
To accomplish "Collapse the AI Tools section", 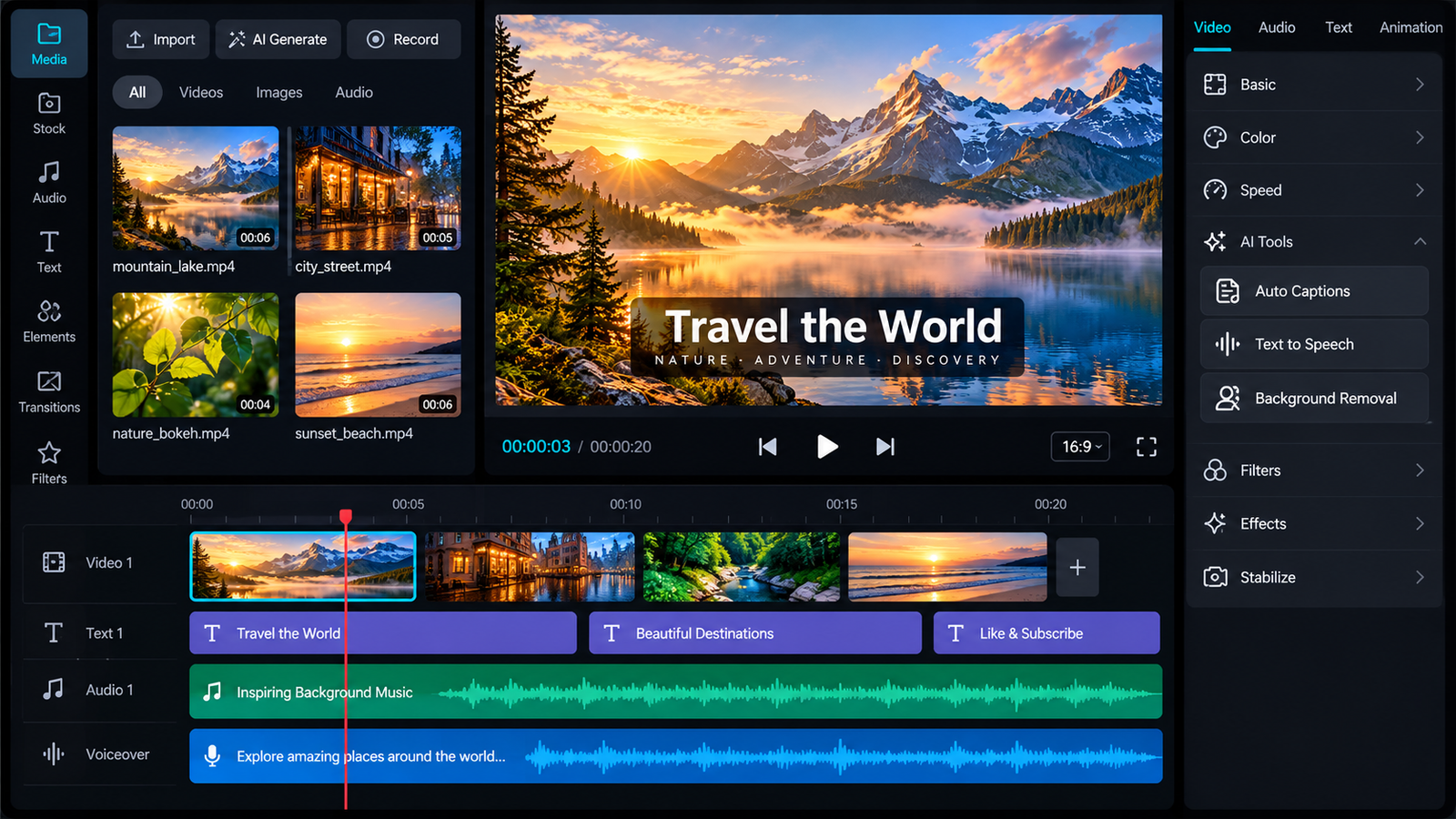I will point(1314,242).
